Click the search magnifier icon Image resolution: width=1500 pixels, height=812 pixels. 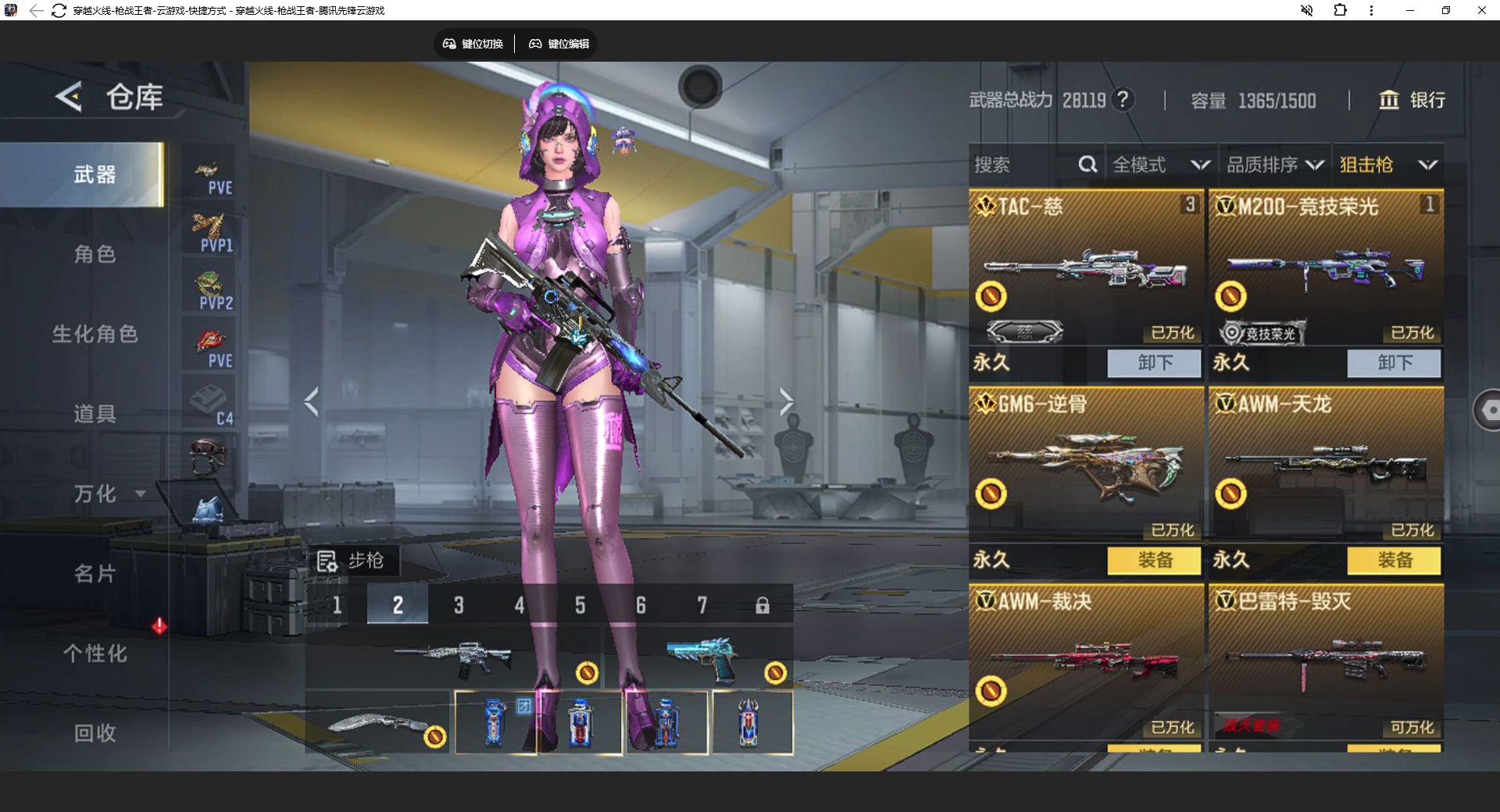pyautogui.click(x=1087, y=165)
